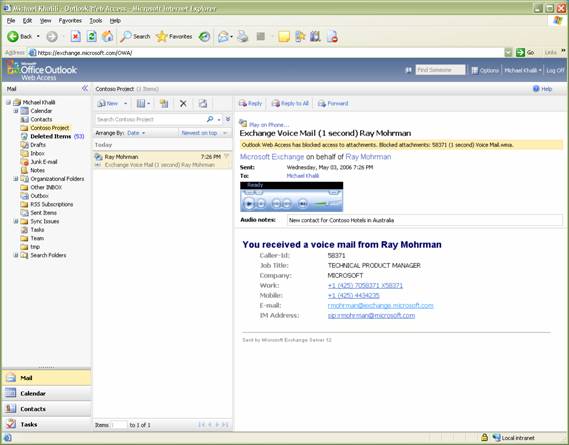Viewport: 569px width, 445px height.
Task: Expand the Organizational Folders tree node
Action: click(x=16, y=179)
